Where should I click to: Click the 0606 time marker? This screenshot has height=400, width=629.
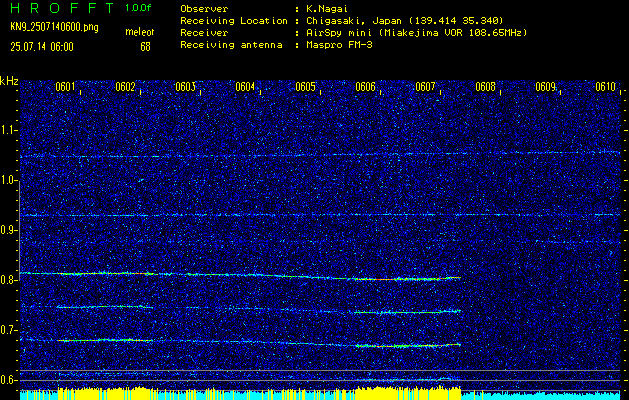(x=365, y=87)
